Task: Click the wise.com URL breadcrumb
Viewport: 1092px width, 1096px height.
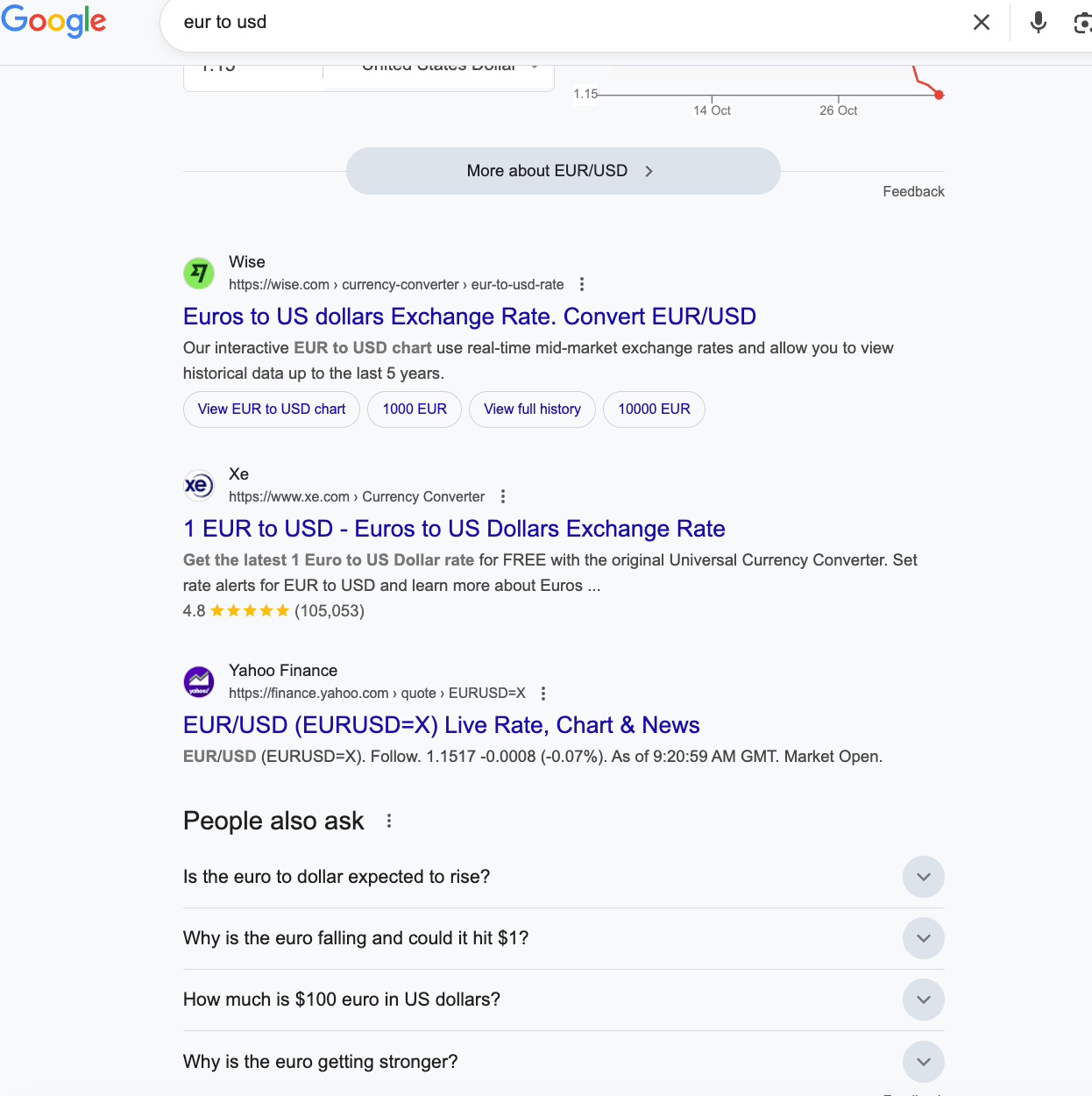Action: [396, 284]
